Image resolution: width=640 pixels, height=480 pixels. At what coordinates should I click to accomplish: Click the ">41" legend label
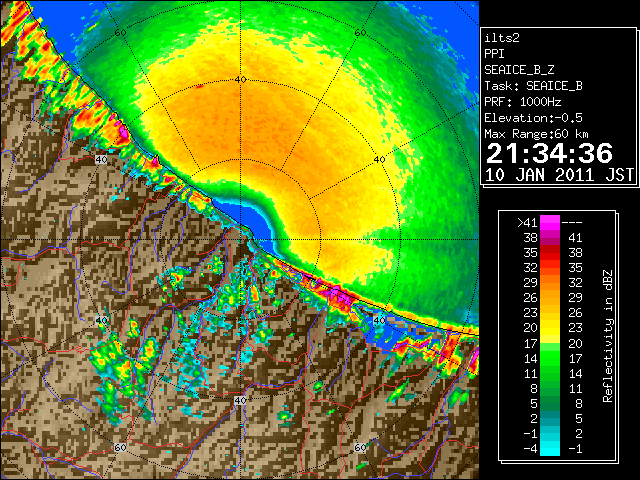point(527,223)
